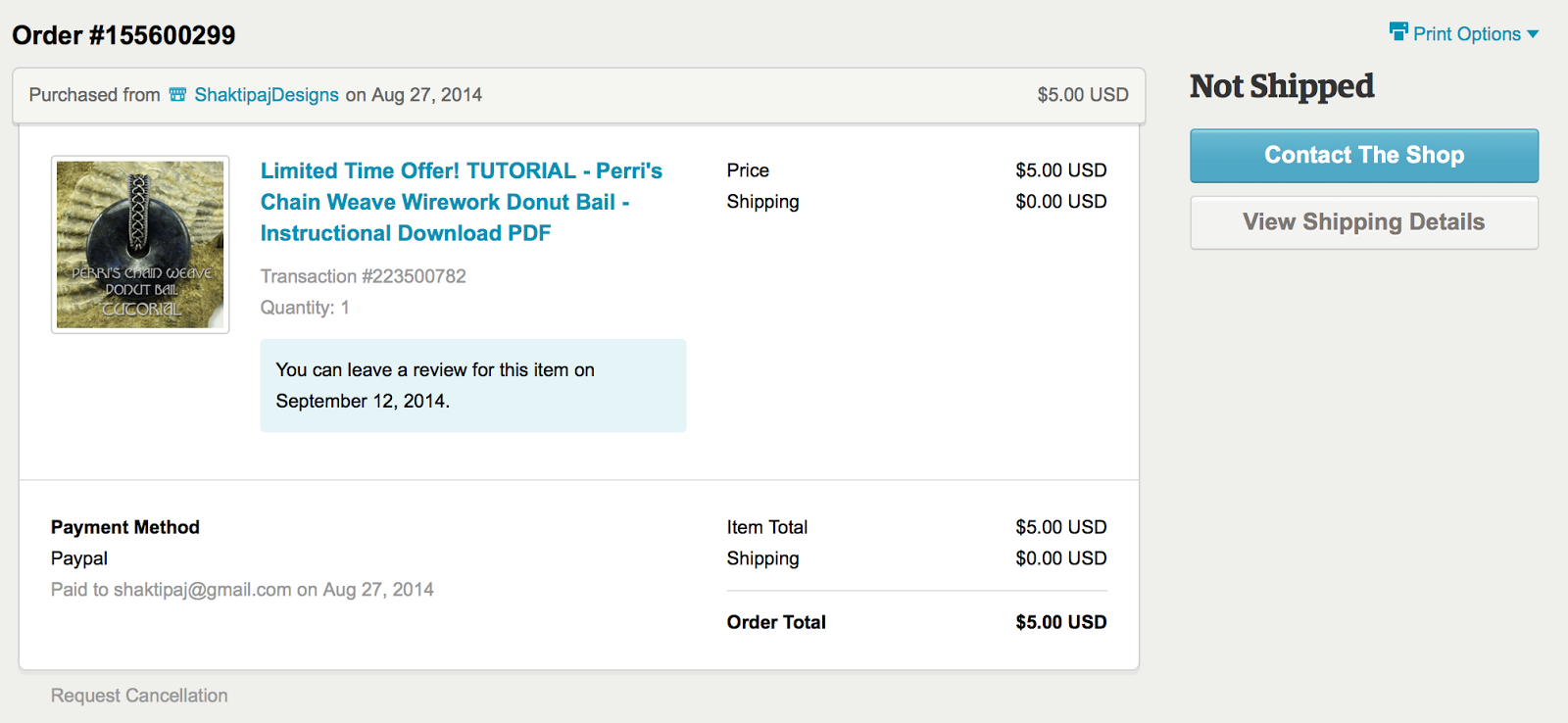Open the ShaktipajDesigns shop link
This screenshot has height=723, width=1568.
point(267,95)
